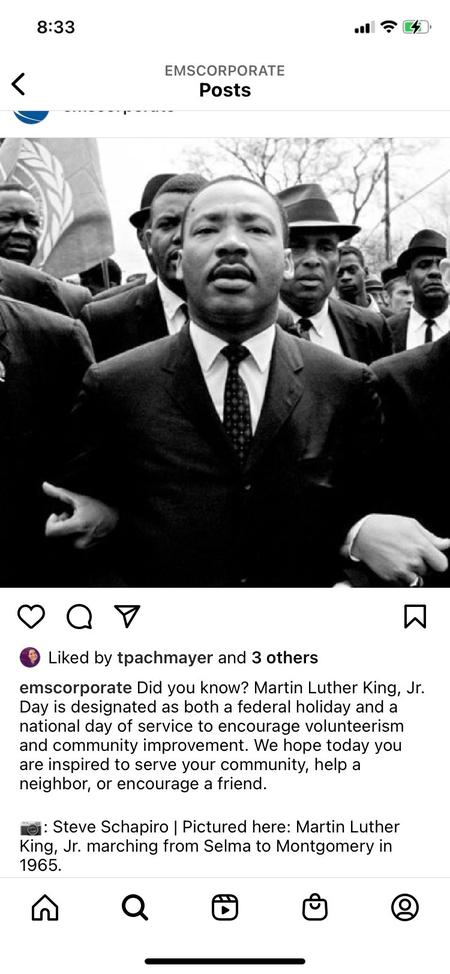Go to the Home tab
Viewport: 450px width, 974px height.
(x=45, y=908)
